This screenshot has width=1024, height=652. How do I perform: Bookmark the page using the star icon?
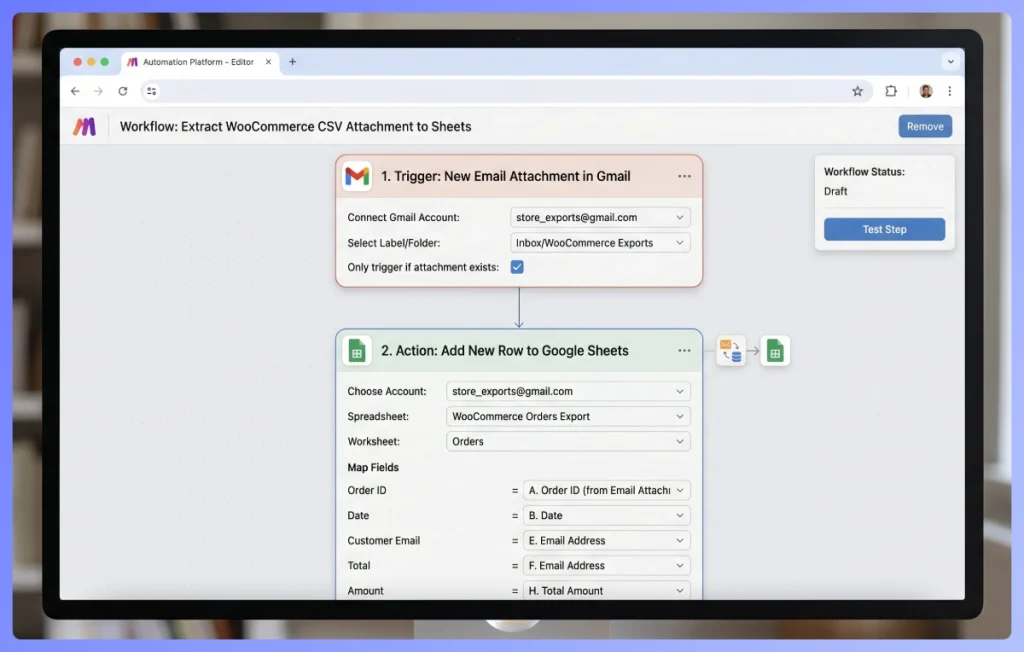pos(858,91)
